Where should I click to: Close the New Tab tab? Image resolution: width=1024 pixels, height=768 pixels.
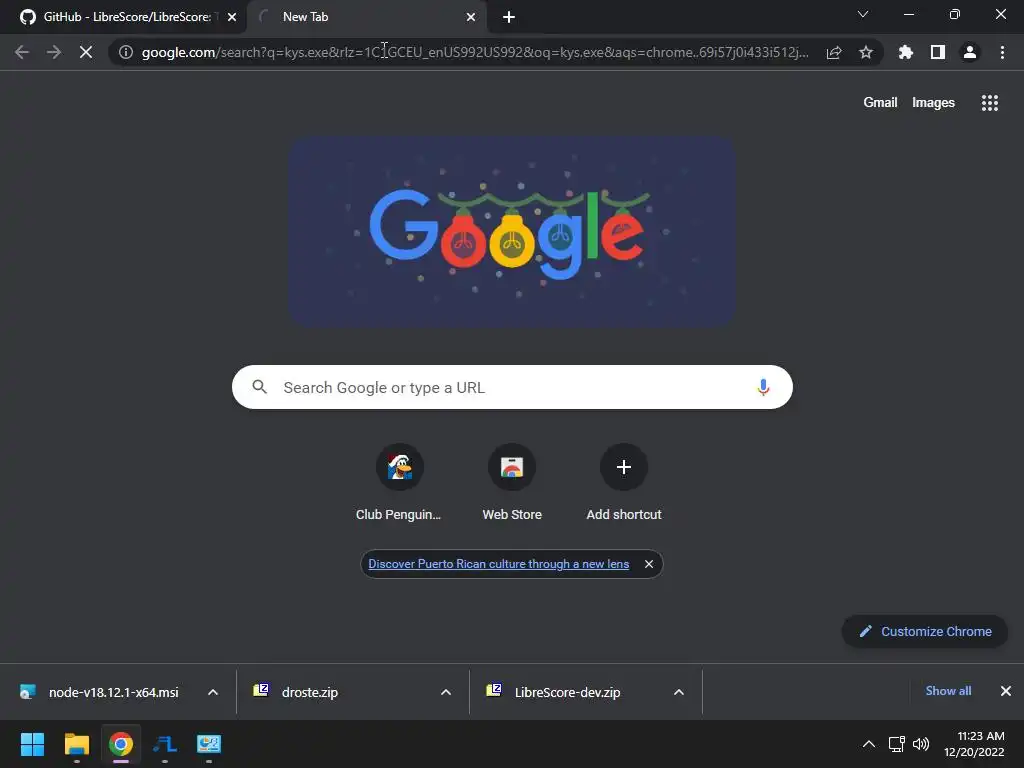471,17
